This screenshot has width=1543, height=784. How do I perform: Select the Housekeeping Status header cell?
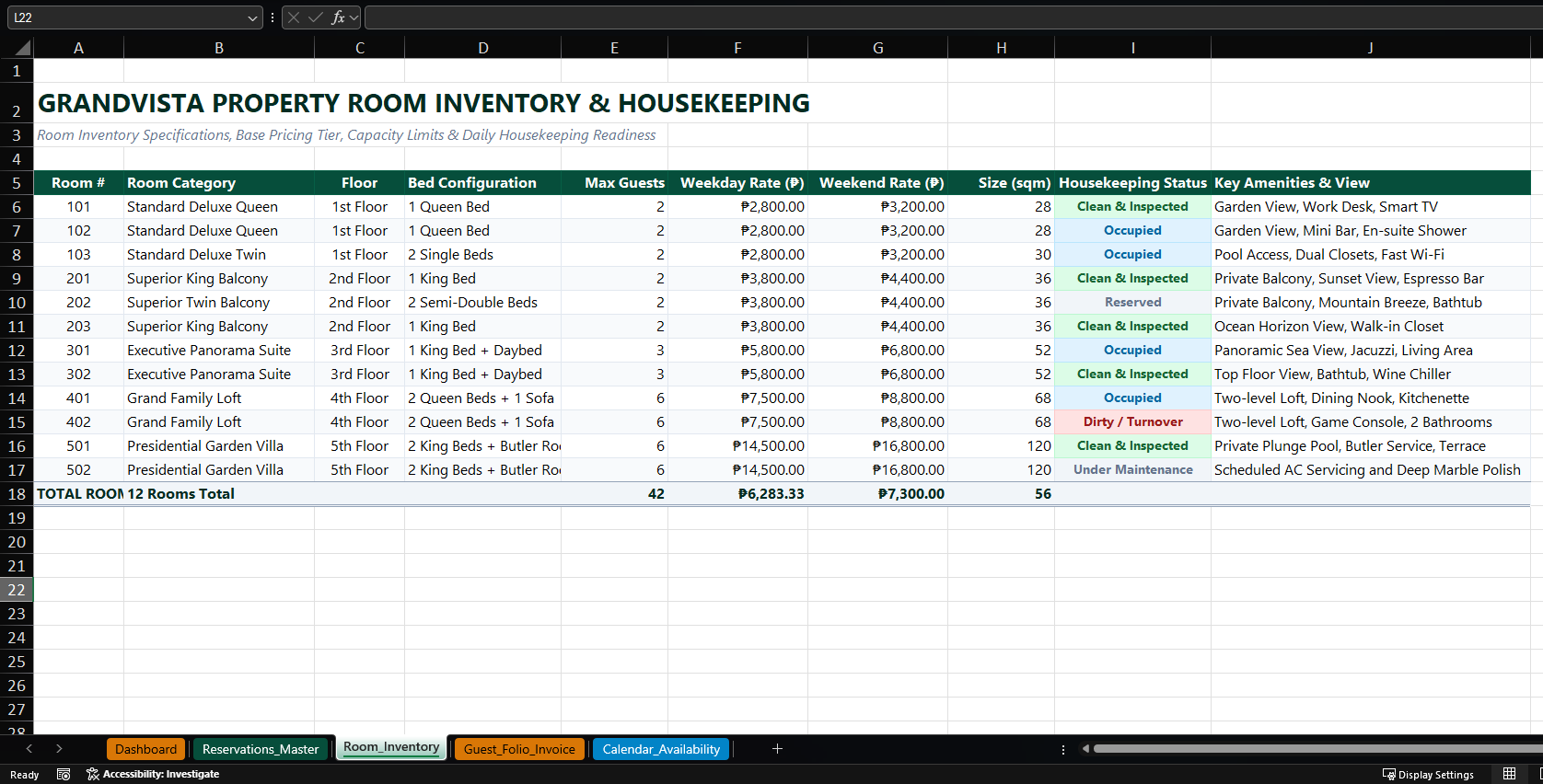click(1132, 183)
